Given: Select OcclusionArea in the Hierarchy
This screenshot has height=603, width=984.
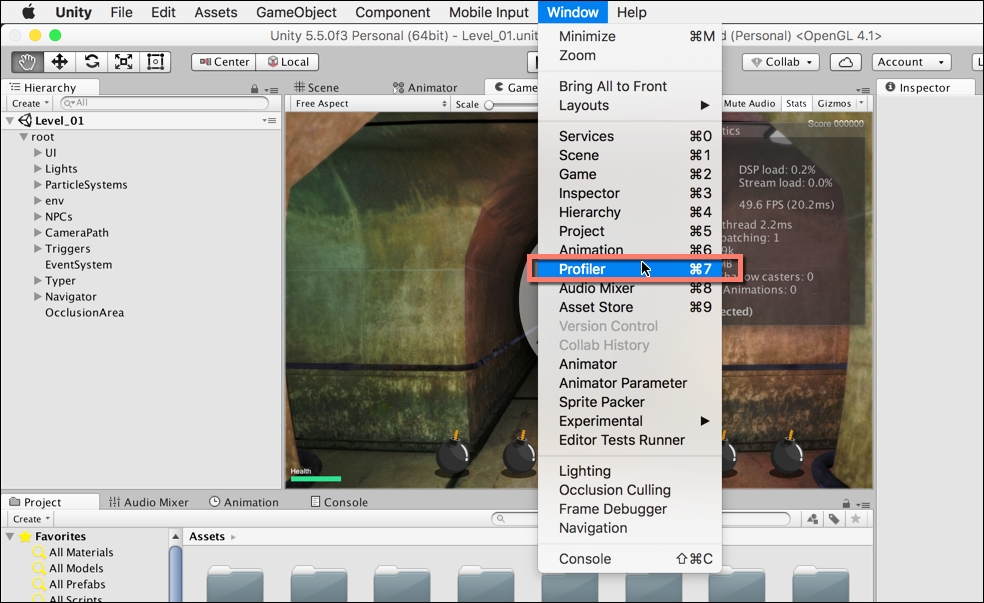Looking at the screenshot, I should click(x=85, y=312).
